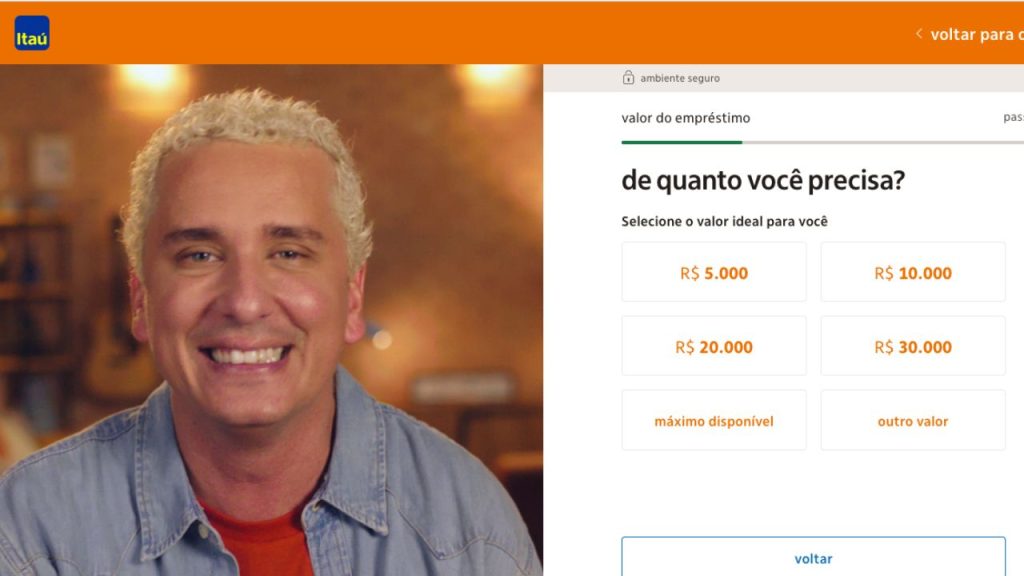
Task: Click the gray unfilled progress bar portion
Action: click(883, 142)
